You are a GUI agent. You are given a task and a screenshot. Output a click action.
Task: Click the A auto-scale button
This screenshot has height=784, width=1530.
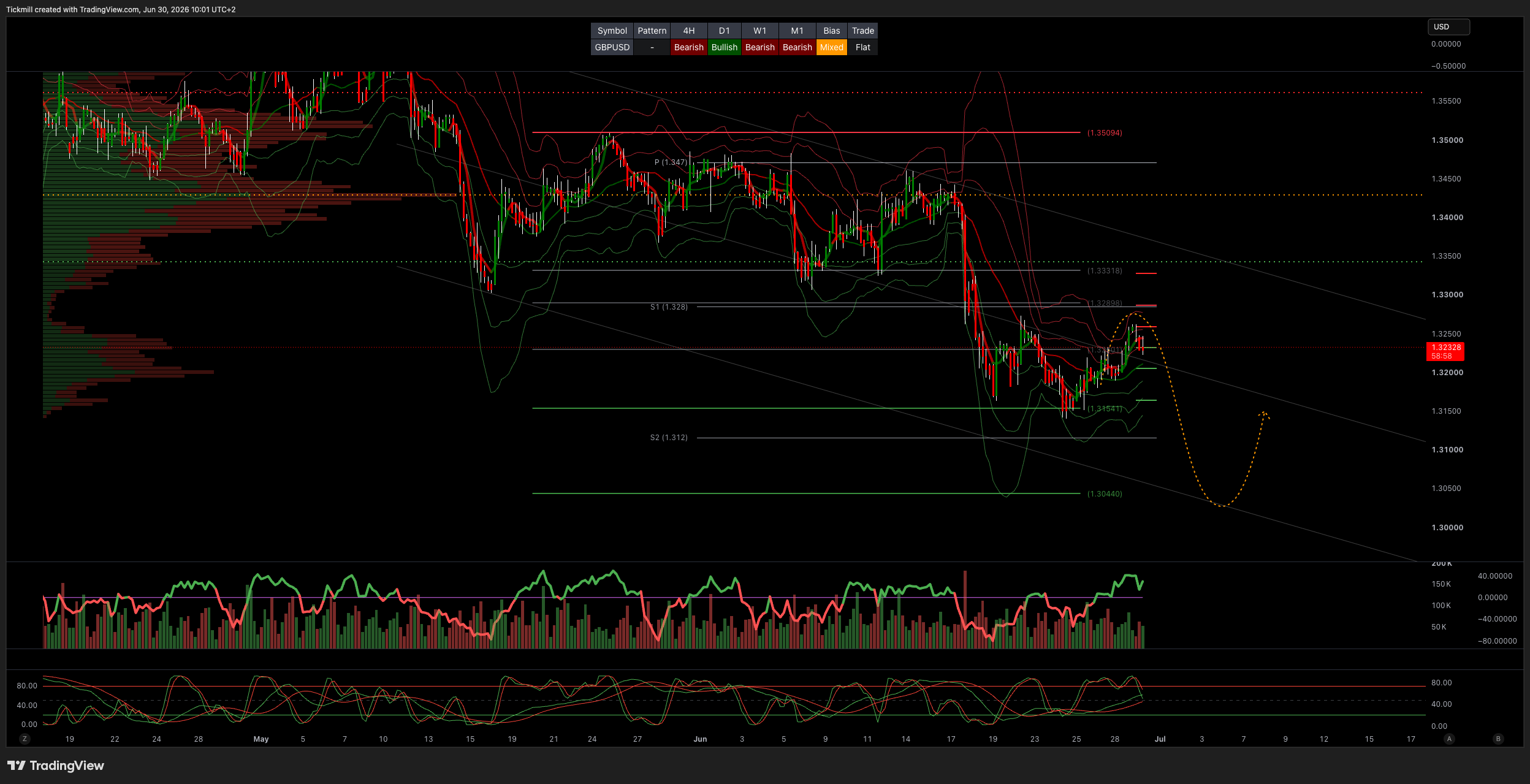pyautogui.click(x=1449, y=739)
